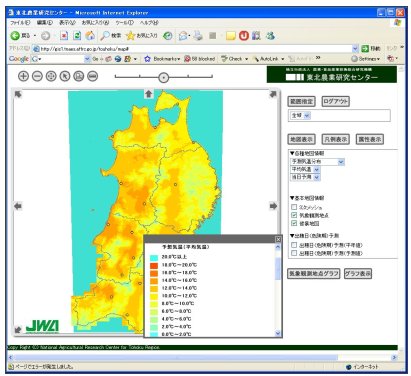Click the 気象観測地点グラフ button

point(313,274)
